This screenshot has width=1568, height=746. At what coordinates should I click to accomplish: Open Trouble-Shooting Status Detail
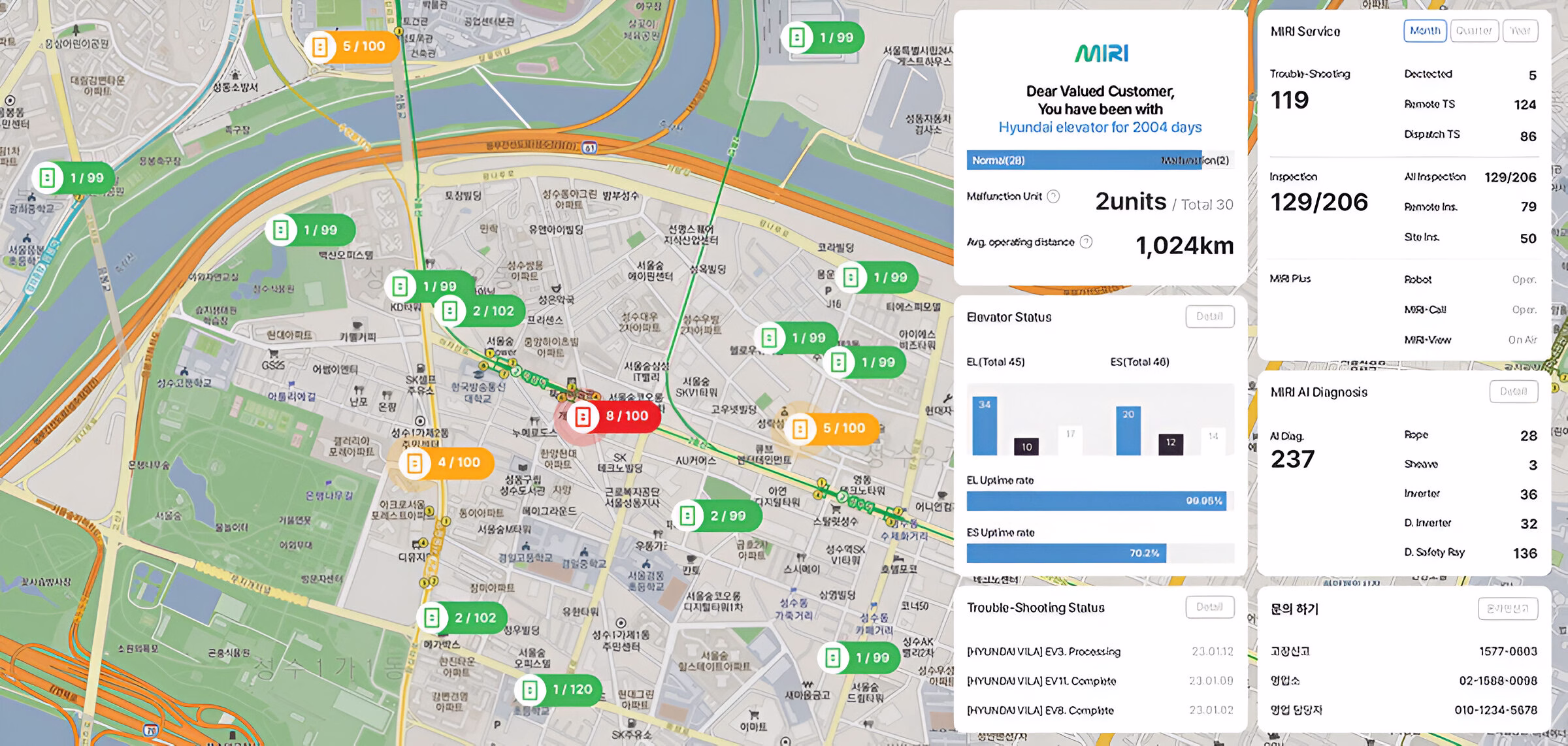[1209, 607]
